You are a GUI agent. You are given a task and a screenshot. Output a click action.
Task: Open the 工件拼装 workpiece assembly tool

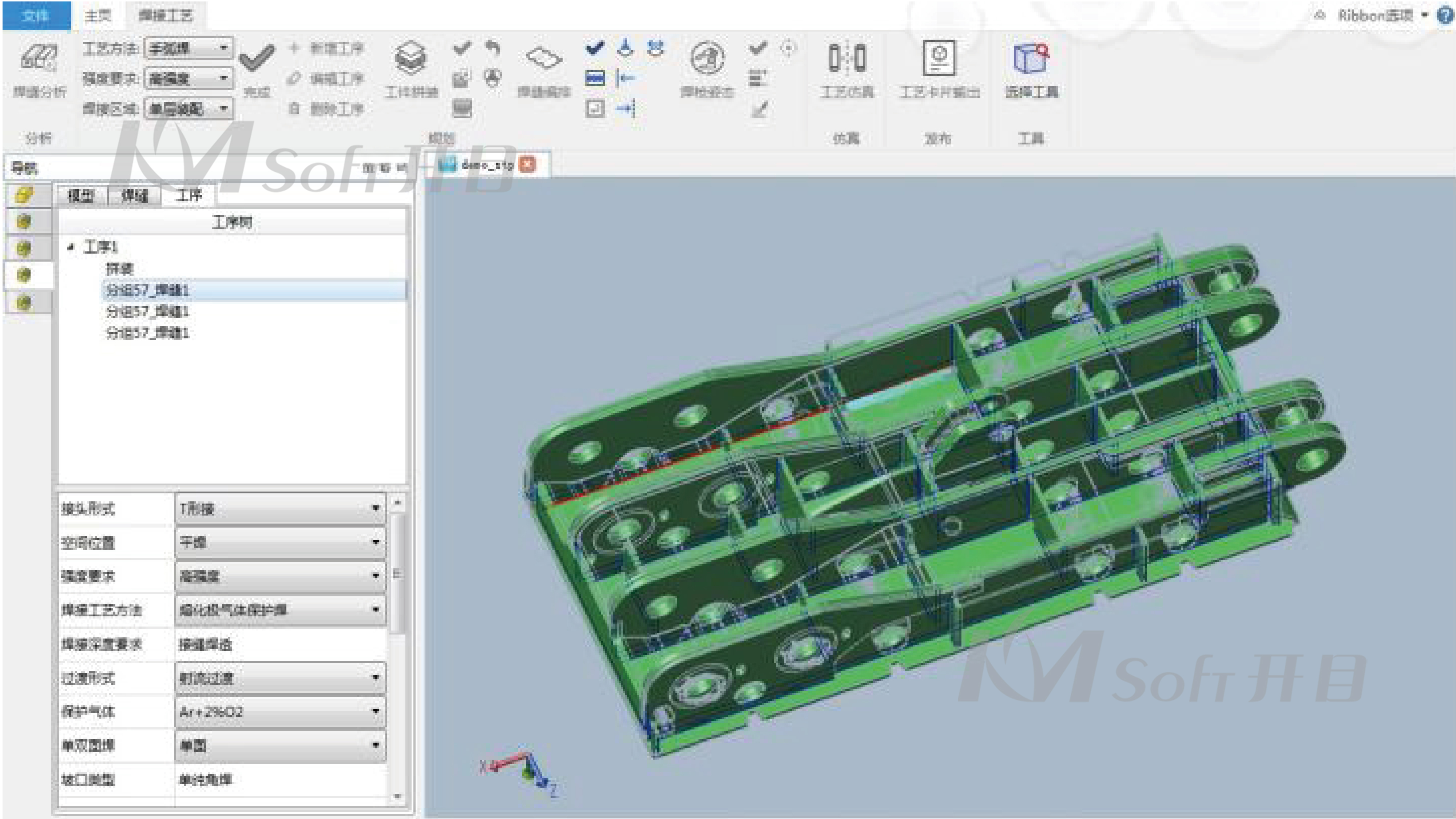coord(411,69)
